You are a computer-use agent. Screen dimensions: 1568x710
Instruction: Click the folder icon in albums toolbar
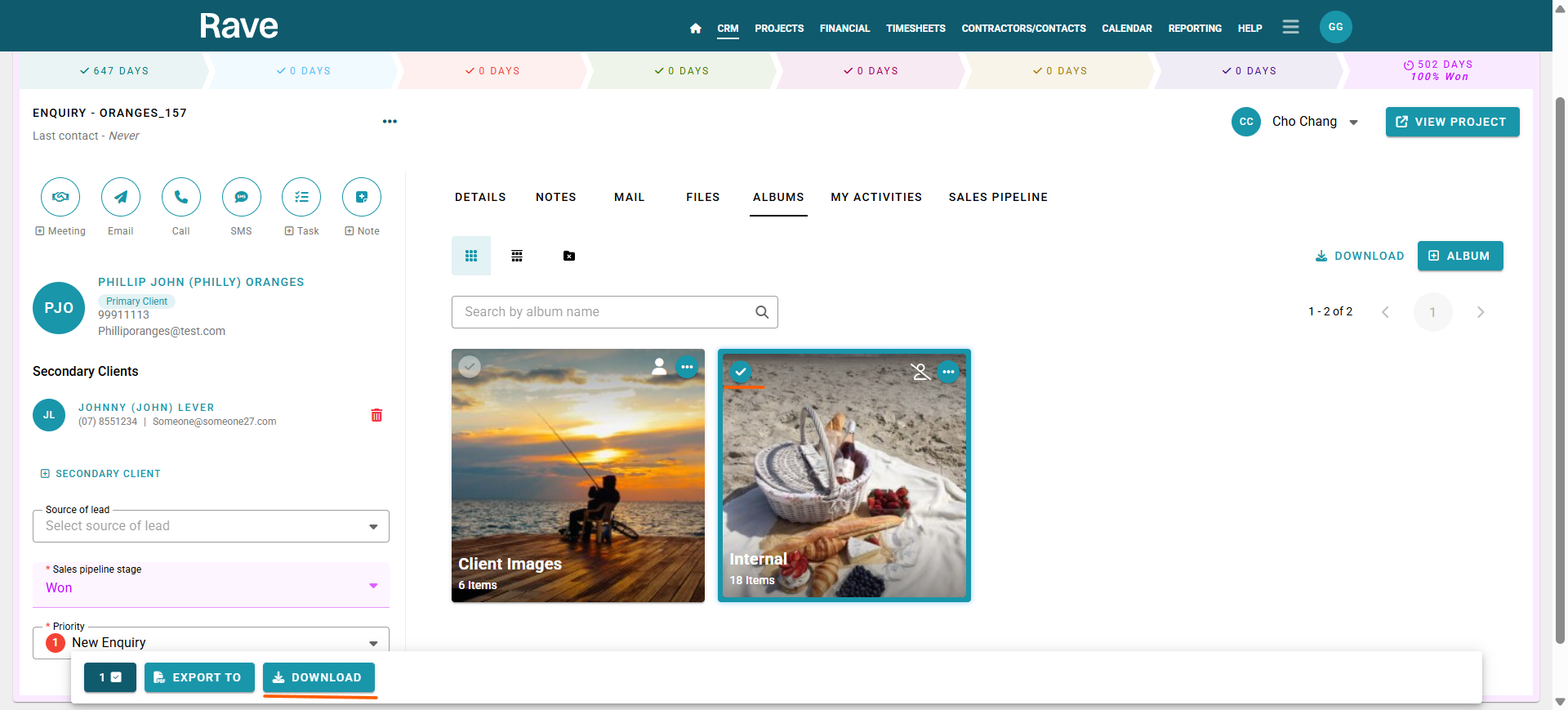click(569, 256)
